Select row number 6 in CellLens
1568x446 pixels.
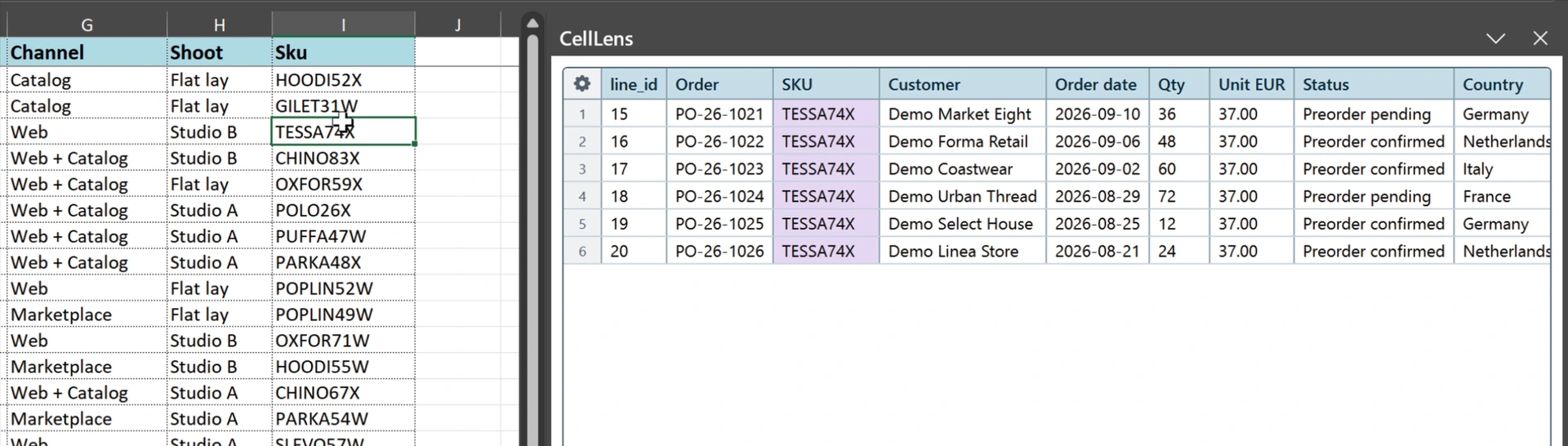(582, 252)
